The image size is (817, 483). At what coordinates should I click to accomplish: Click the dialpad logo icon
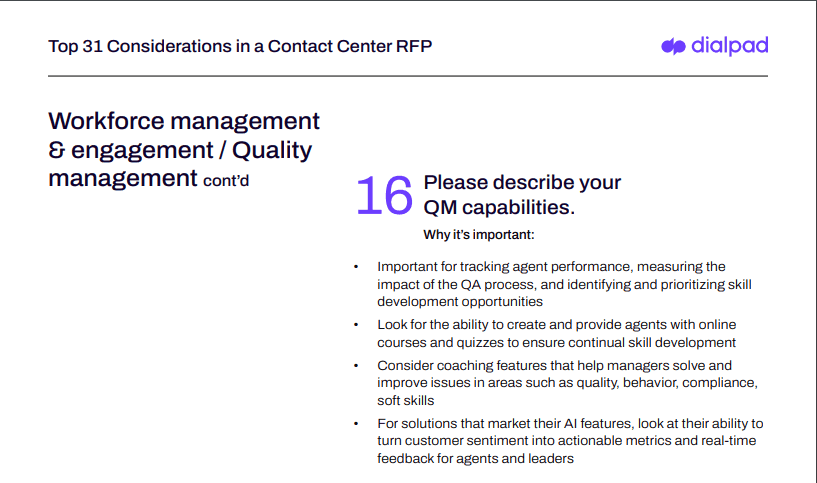673,46
